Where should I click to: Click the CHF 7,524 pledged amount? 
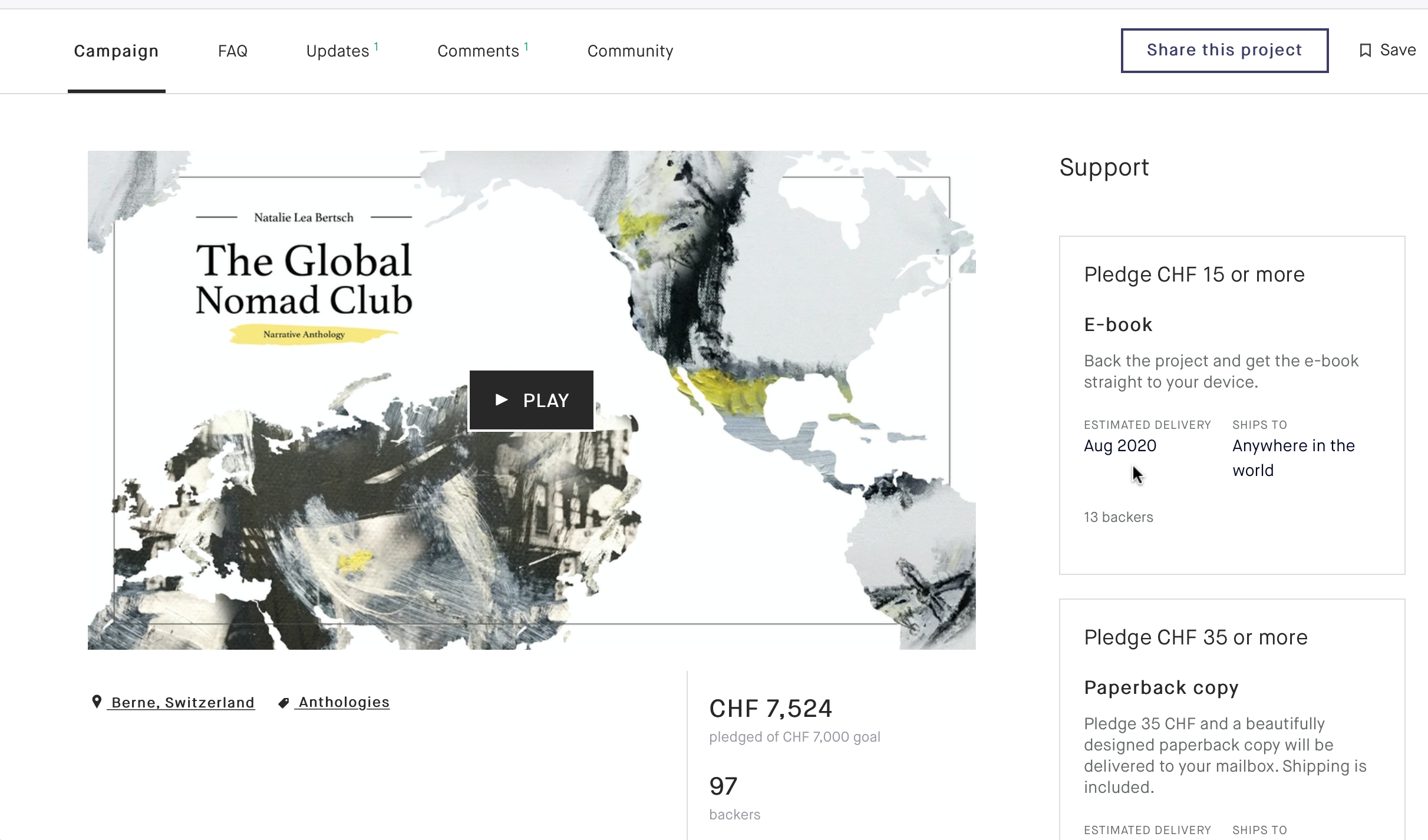click(770, 709)
